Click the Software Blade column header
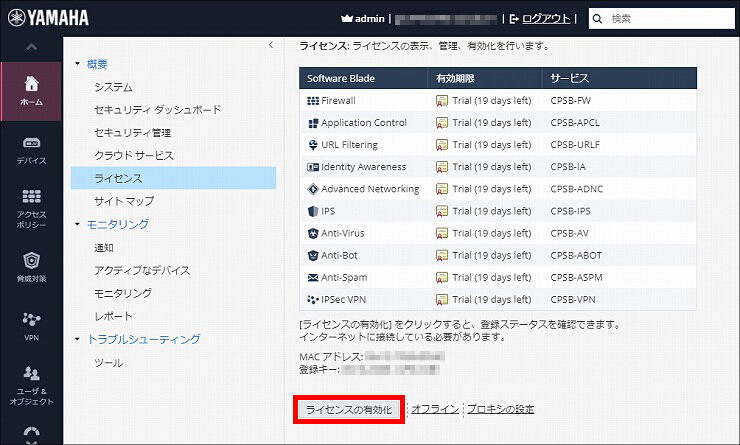Image resolution: width=740 pixels, height=445 pixels. (x=363, y=78)
